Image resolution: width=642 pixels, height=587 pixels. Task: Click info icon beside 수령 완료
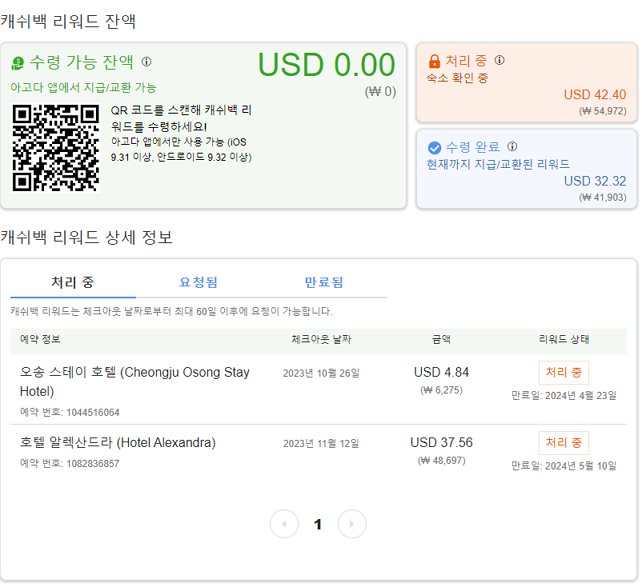tap(512, 146)
